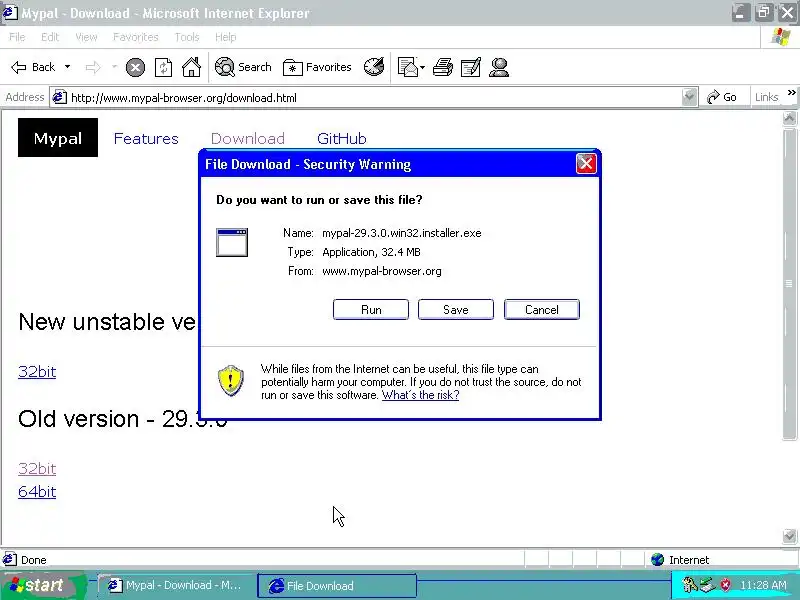Open the Tools menu
800x600 pixels.
click(187, 37)
